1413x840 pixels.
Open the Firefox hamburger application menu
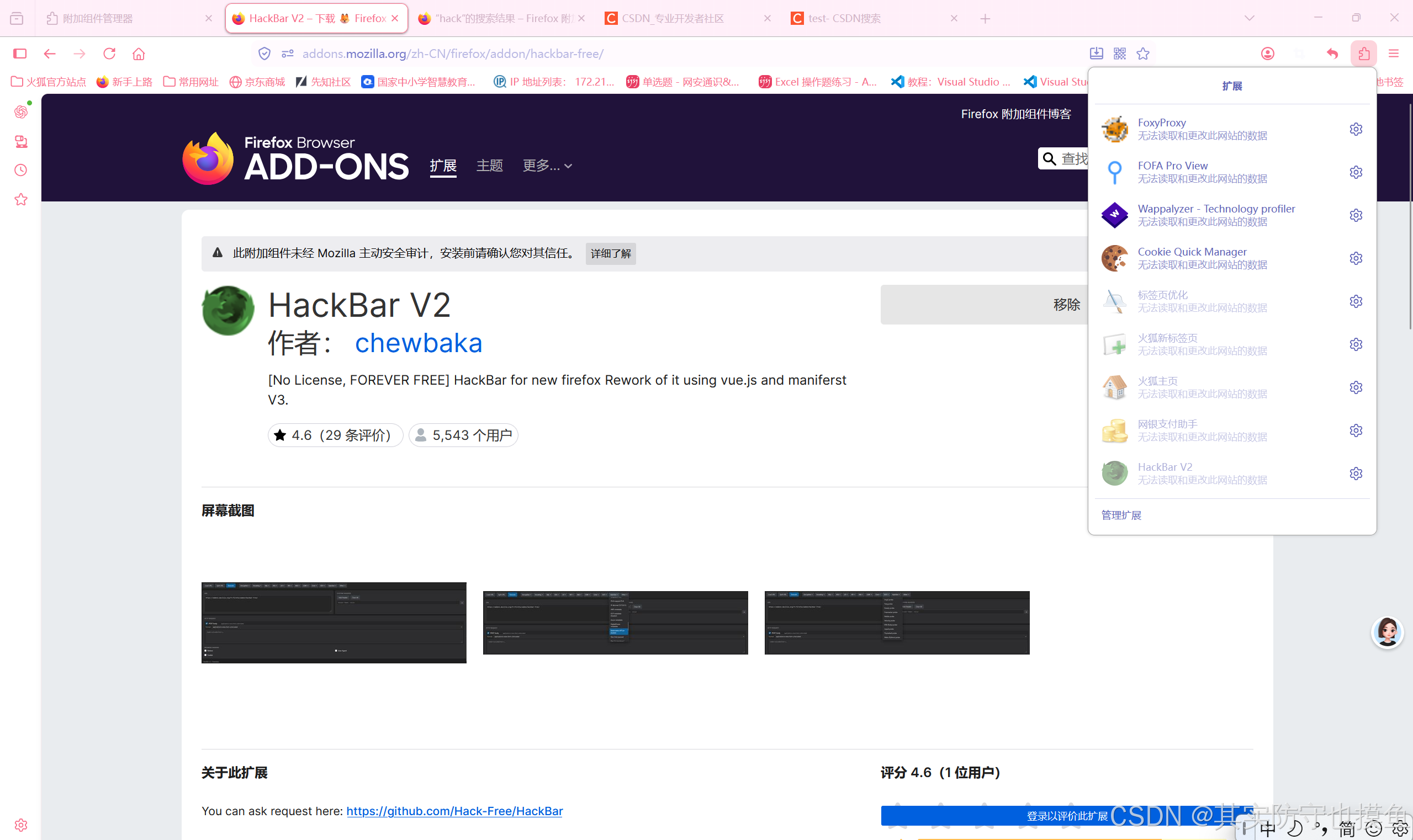pos(1394,54)
